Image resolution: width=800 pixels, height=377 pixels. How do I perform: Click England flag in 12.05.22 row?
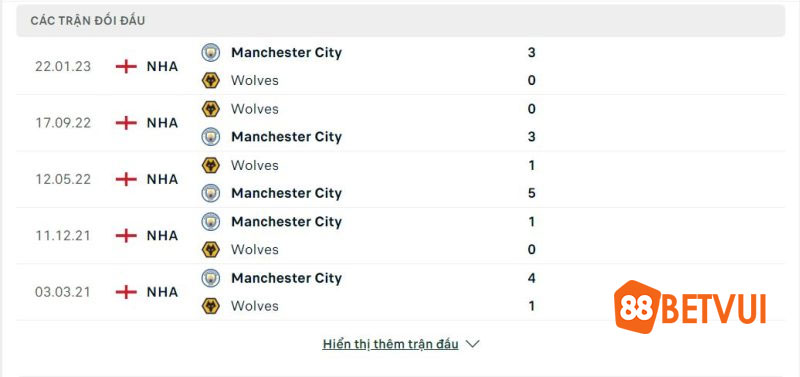[126, 179]
